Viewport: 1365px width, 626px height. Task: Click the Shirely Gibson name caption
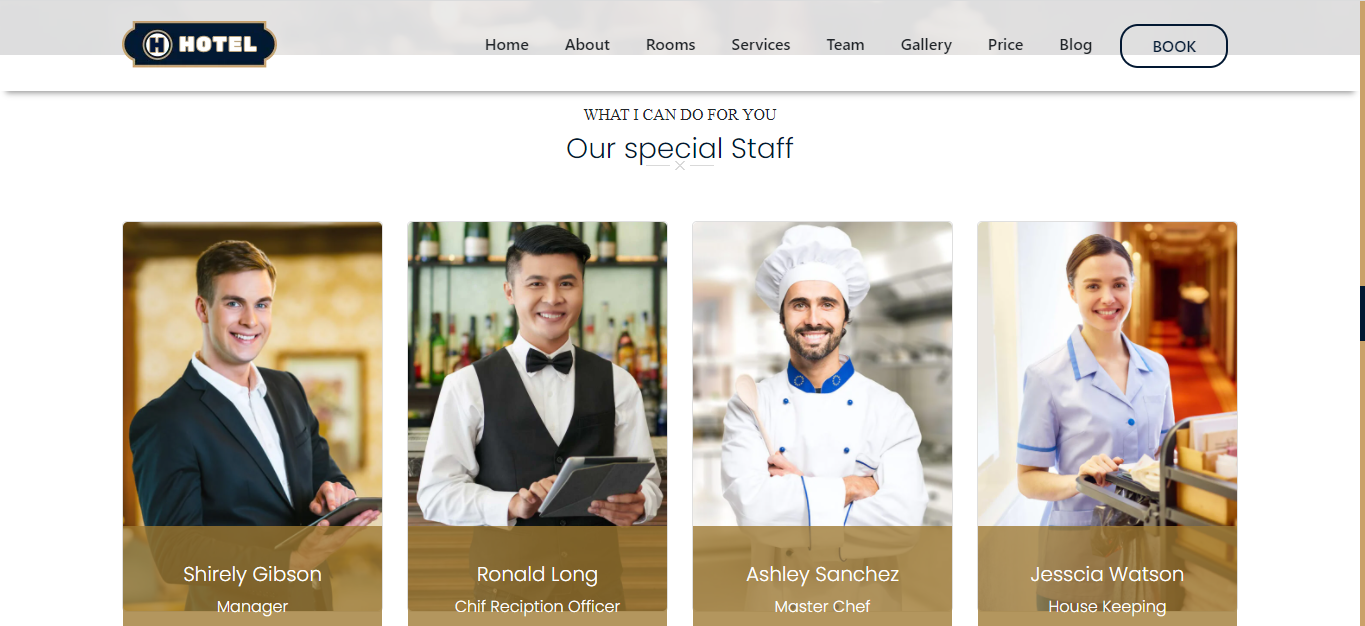click(x=252, y=574)
